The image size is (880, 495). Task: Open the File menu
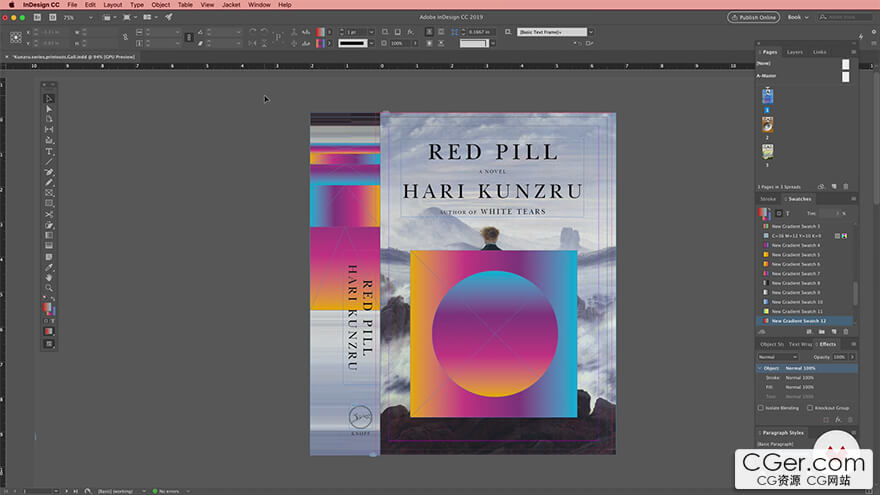72,4
